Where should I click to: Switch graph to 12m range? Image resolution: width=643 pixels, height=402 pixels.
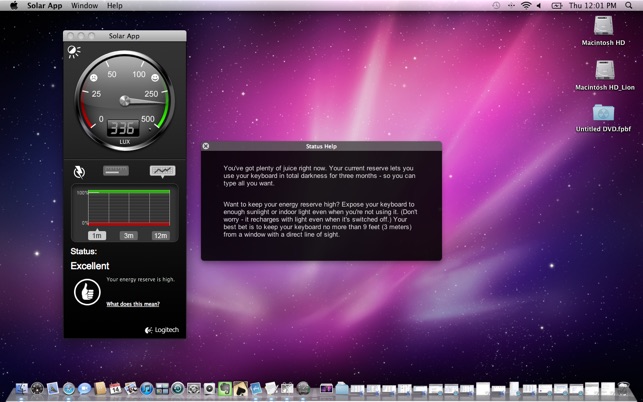[160, 236]
